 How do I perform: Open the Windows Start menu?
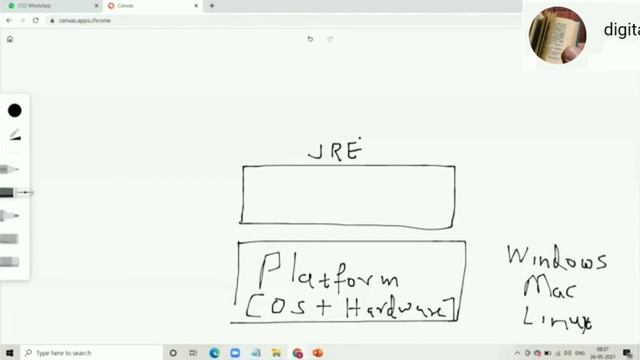(10, 353)
